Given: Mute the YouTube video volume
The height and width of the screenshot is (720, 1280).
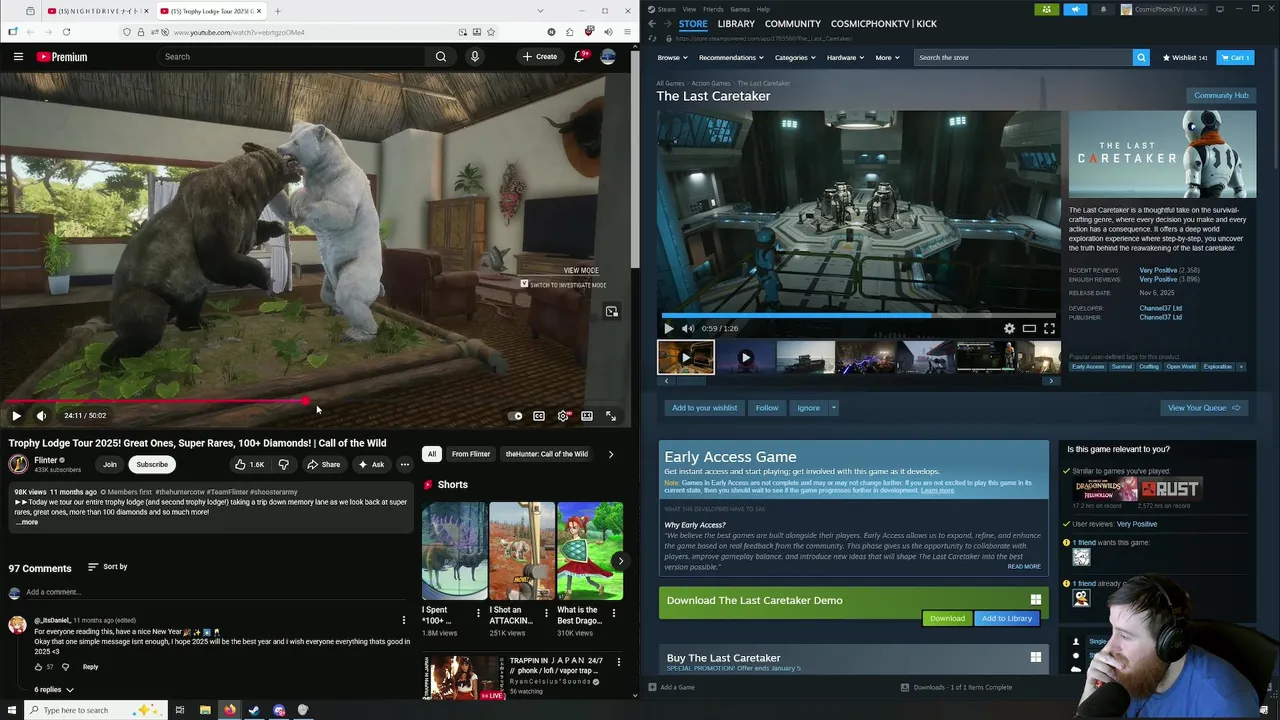Looking at the screenshot, I should (x=41, y=416).
